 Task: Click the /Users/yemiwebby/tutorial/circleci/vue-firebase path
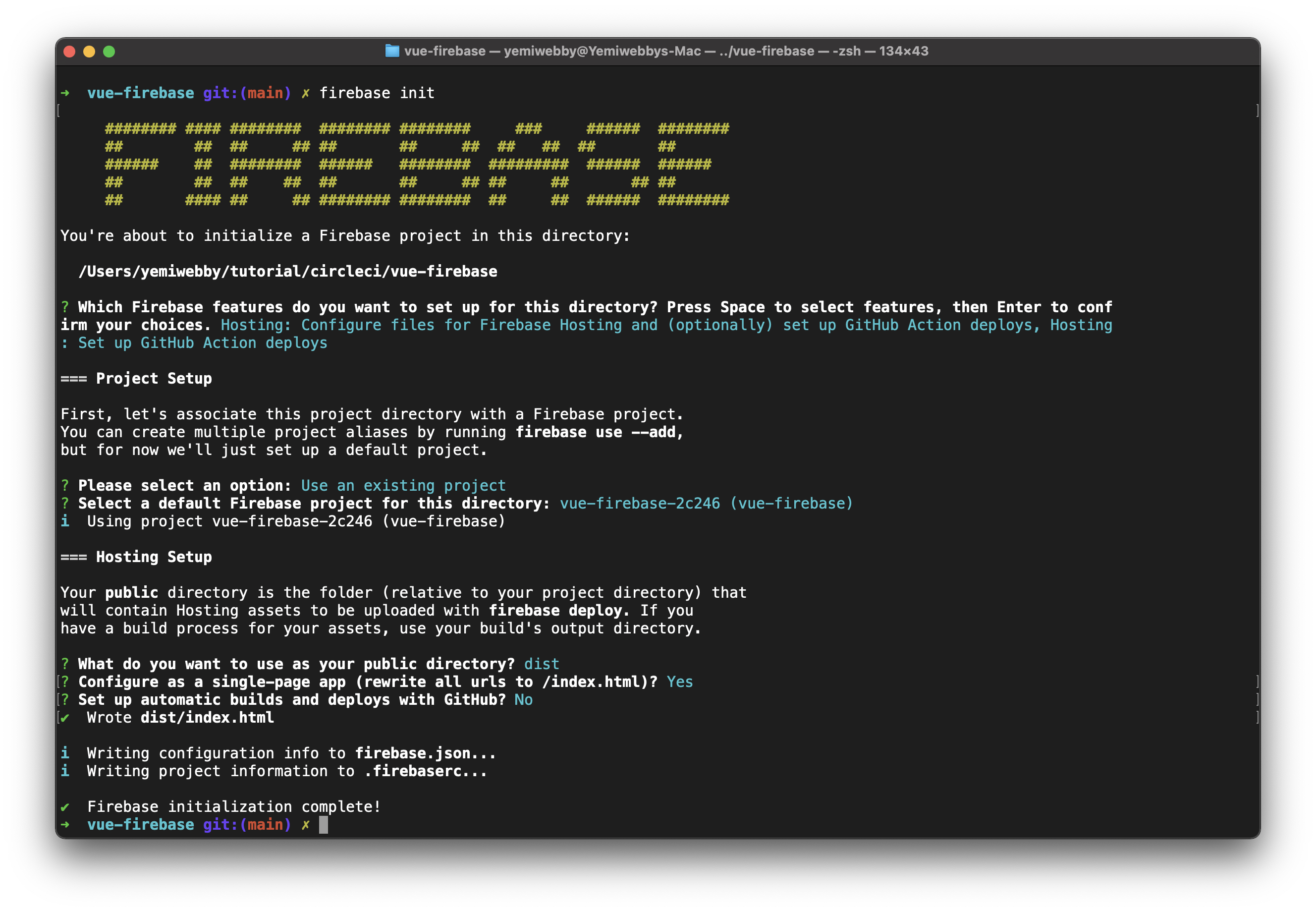[x=288, y=272]
